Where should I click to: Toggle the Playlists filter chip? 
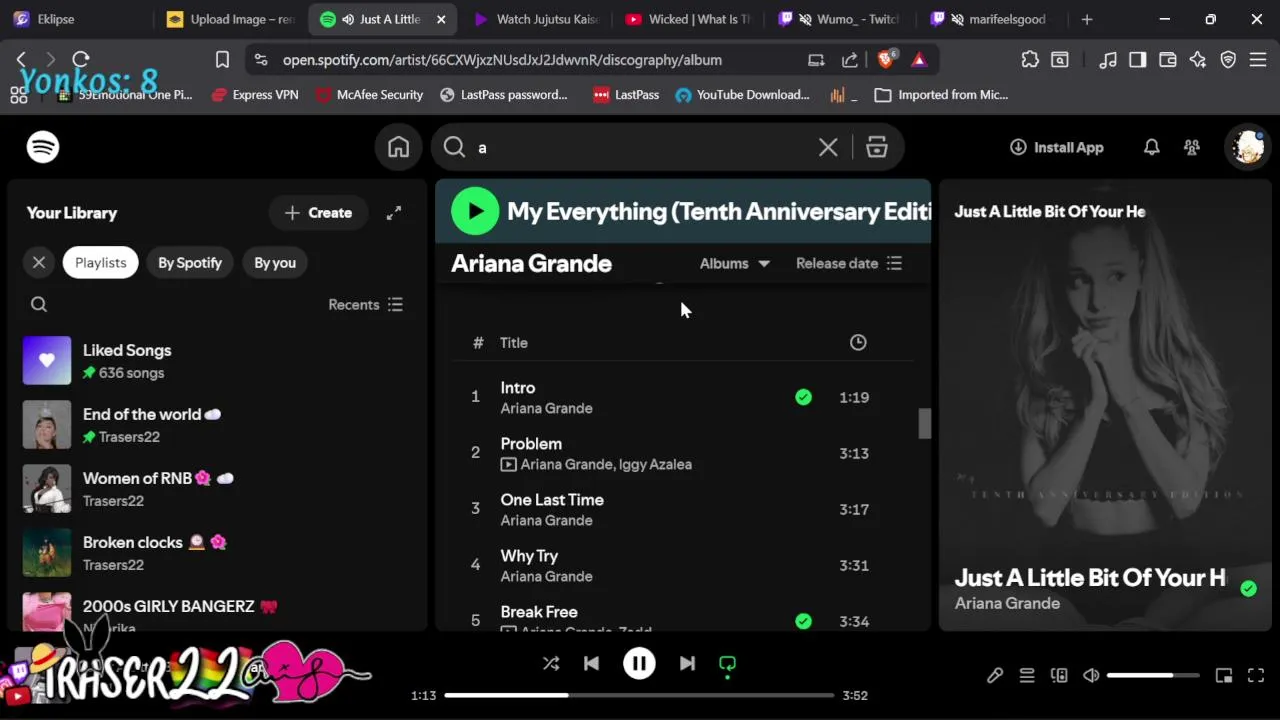(x=101, y=262)
